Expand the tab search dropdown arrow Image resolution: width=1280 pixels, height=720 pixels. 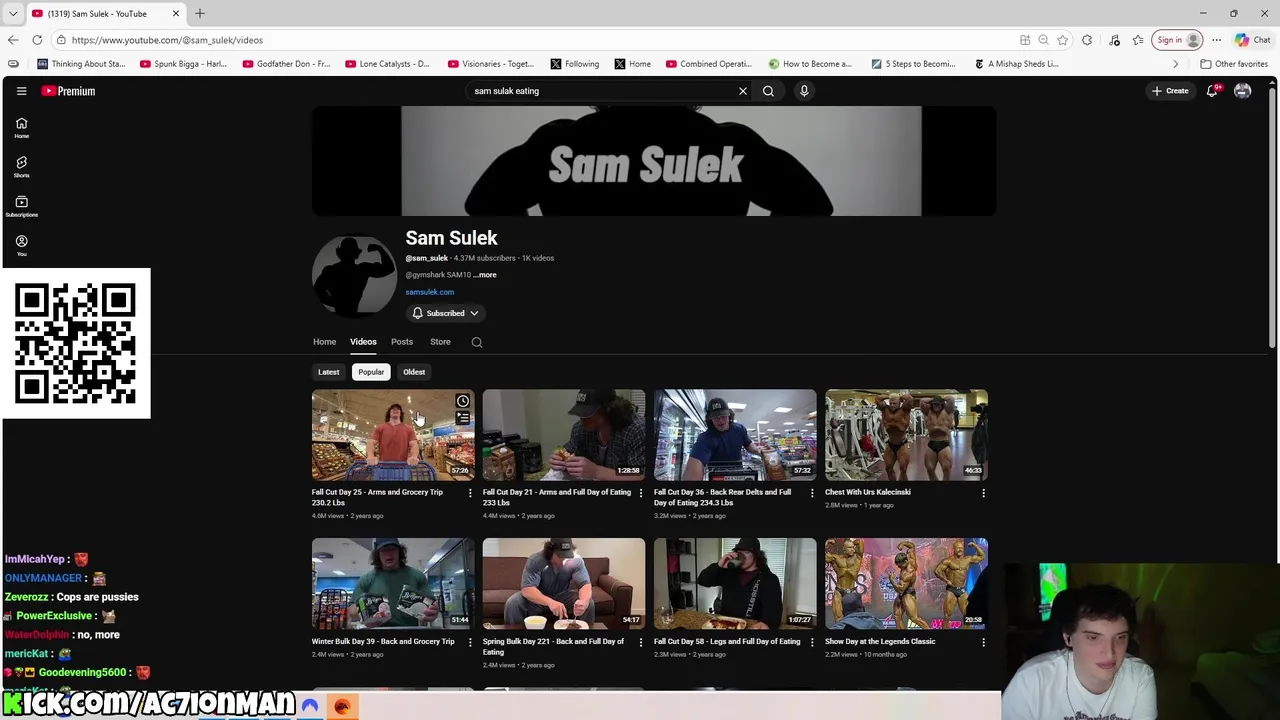coord(12,13)
